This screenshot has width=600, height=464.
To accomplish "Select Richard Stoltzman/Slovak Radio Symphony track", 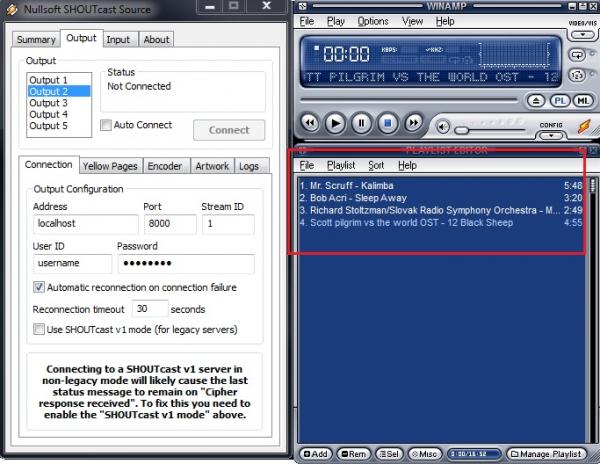I will [x=441, y=210].
